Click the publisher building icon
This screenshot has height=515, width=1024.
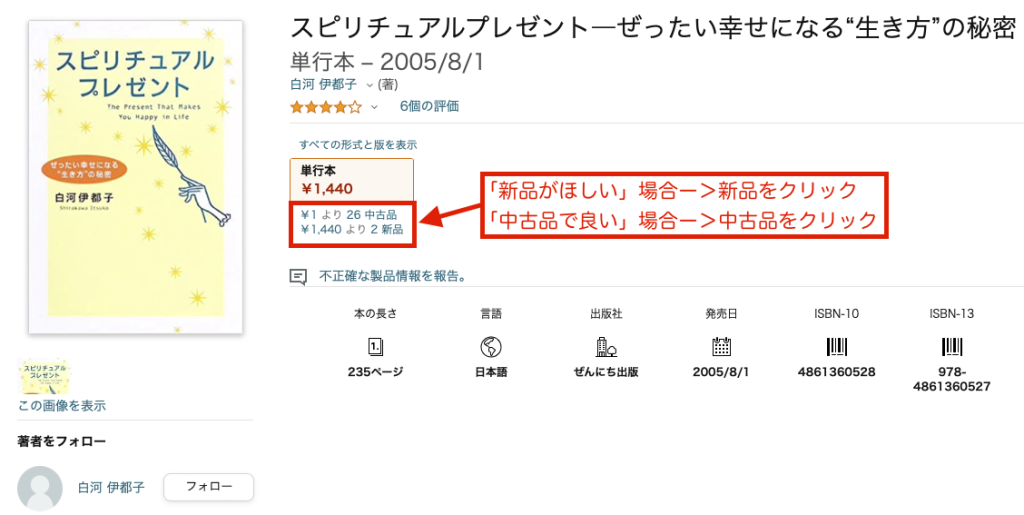coord(605,347)
